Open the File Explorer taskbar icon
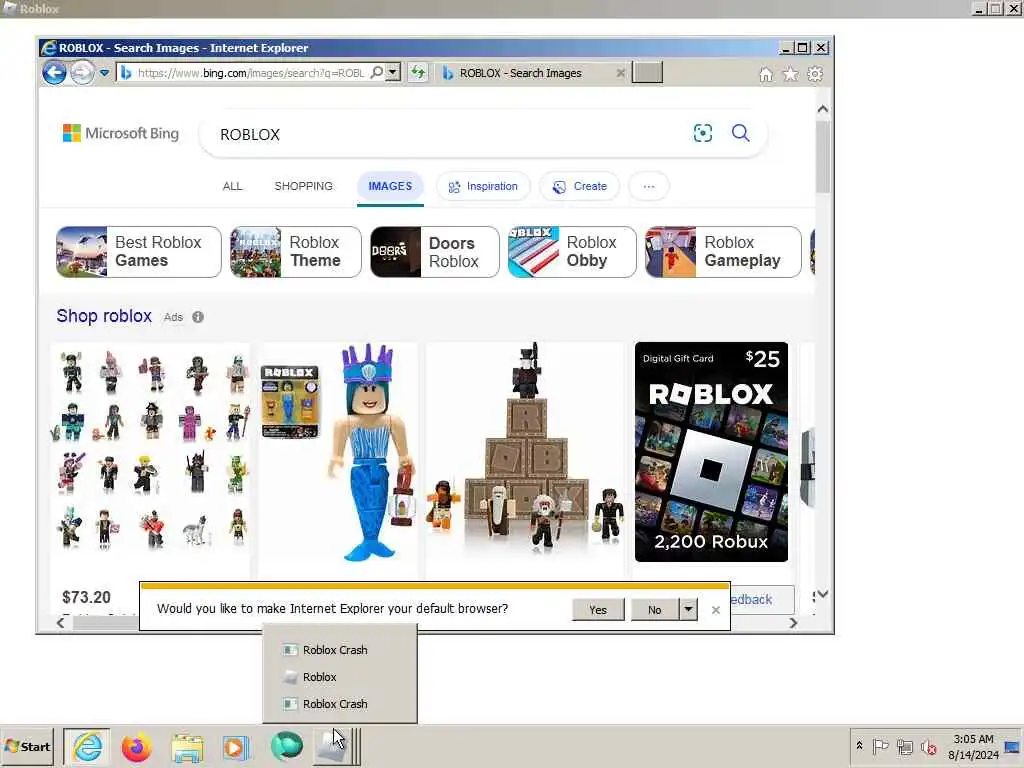Image resolution: width=1024 pixels, height=768 pixels. click(187, 747)
